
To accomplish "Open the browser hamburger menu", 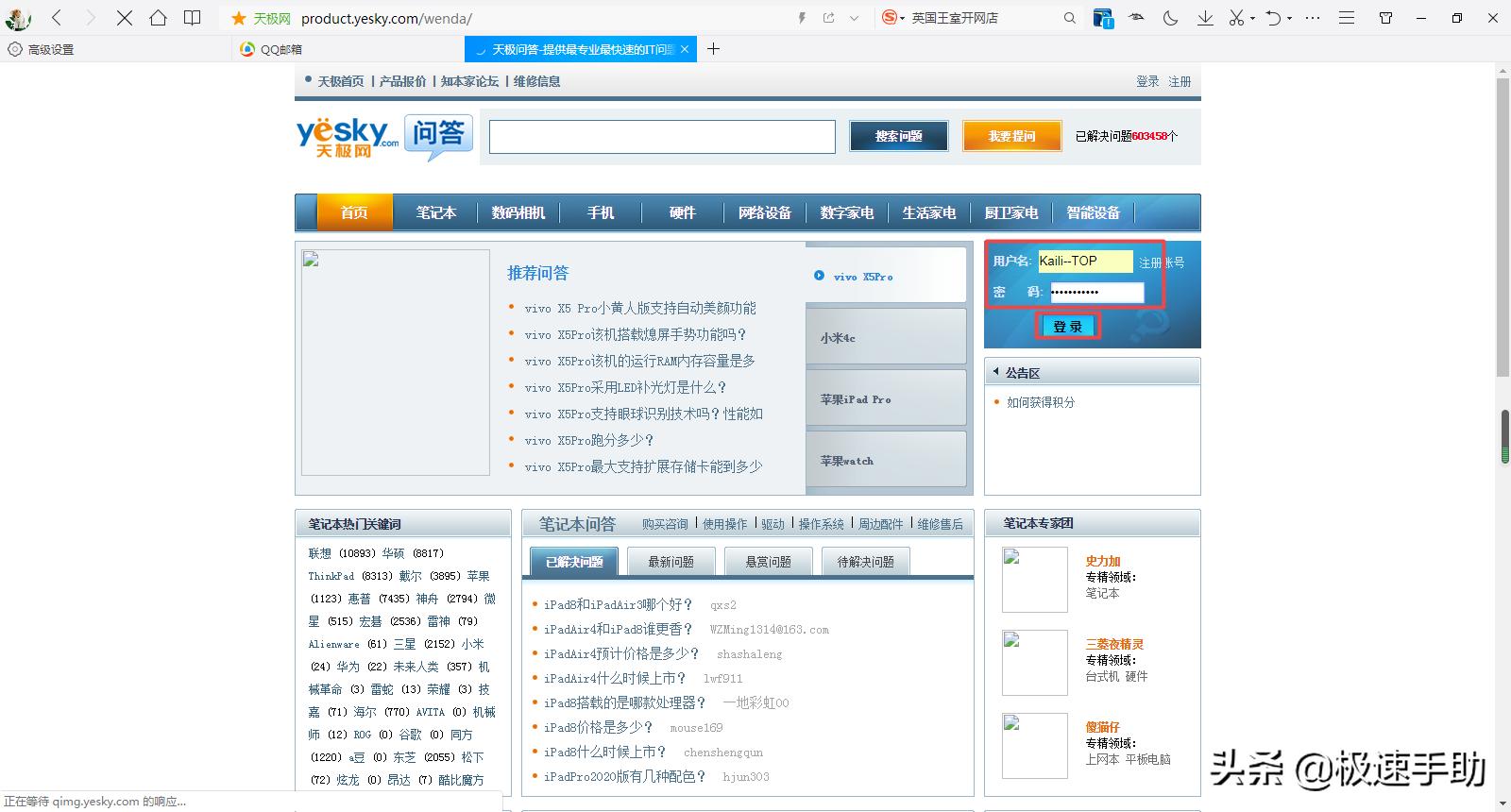I will click(x=1348, y=18).
